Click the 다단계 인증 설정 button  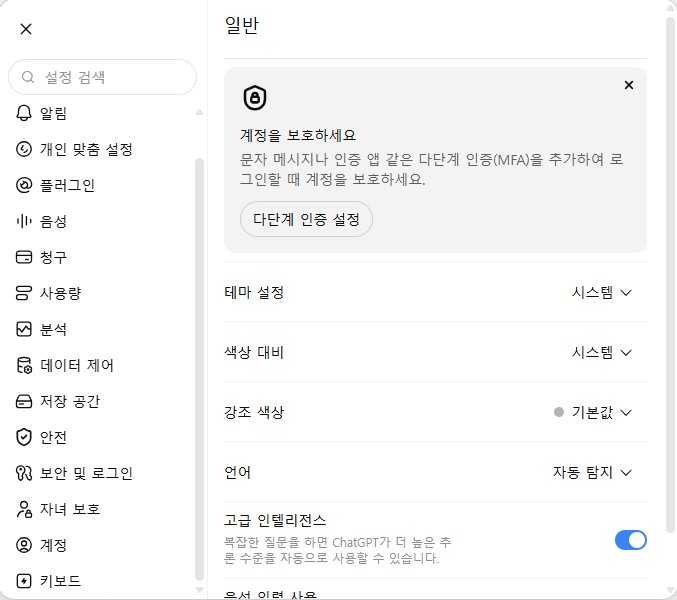(306, 219)
